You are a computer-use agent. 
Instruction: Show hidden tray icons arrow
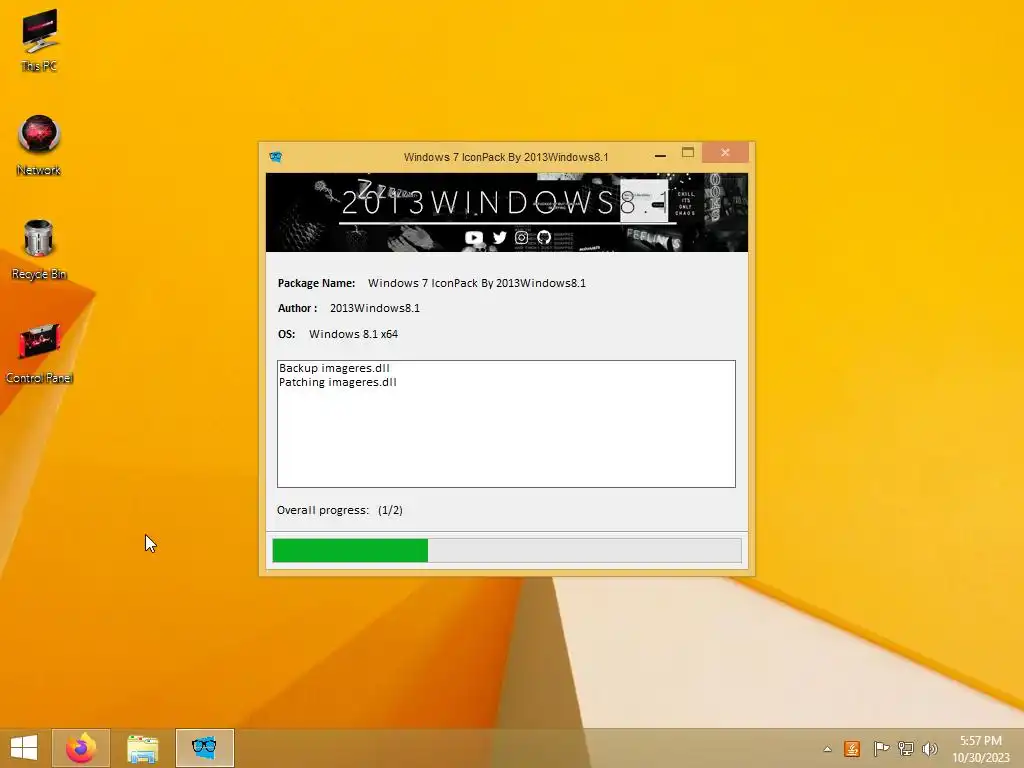tap(827, 749)
